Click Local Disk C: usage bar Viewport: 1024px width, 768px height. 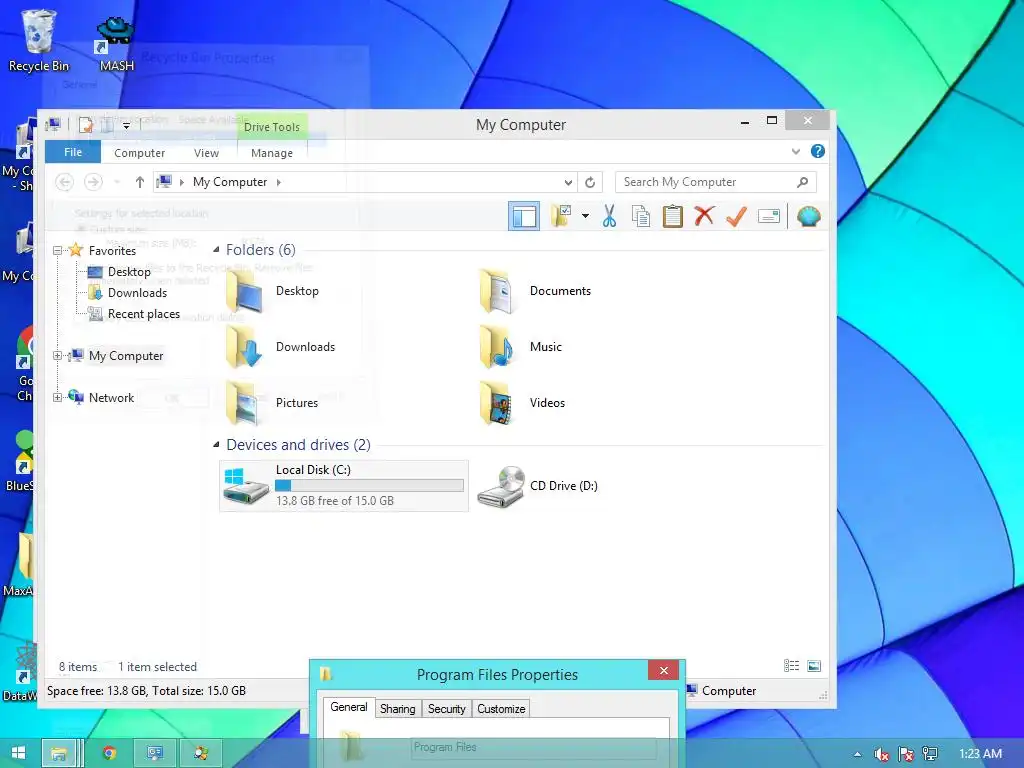(x=370, y=485)
